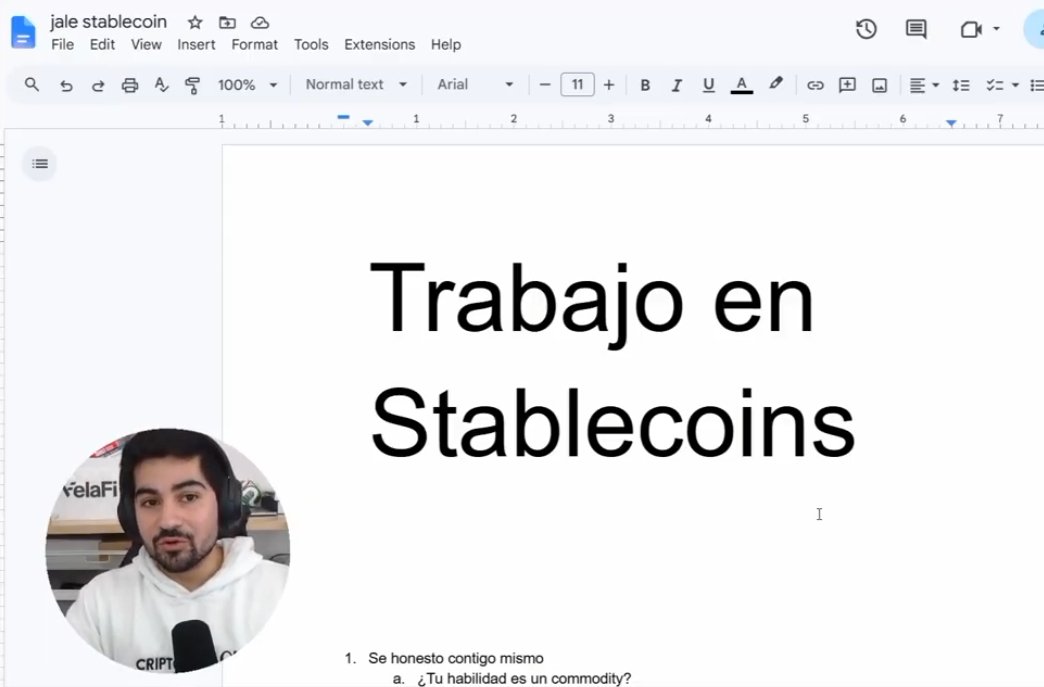Click the first line indent marker
Image resolution: width=1044 pixels, height=687 pixels.
click(x=343, y=117)
